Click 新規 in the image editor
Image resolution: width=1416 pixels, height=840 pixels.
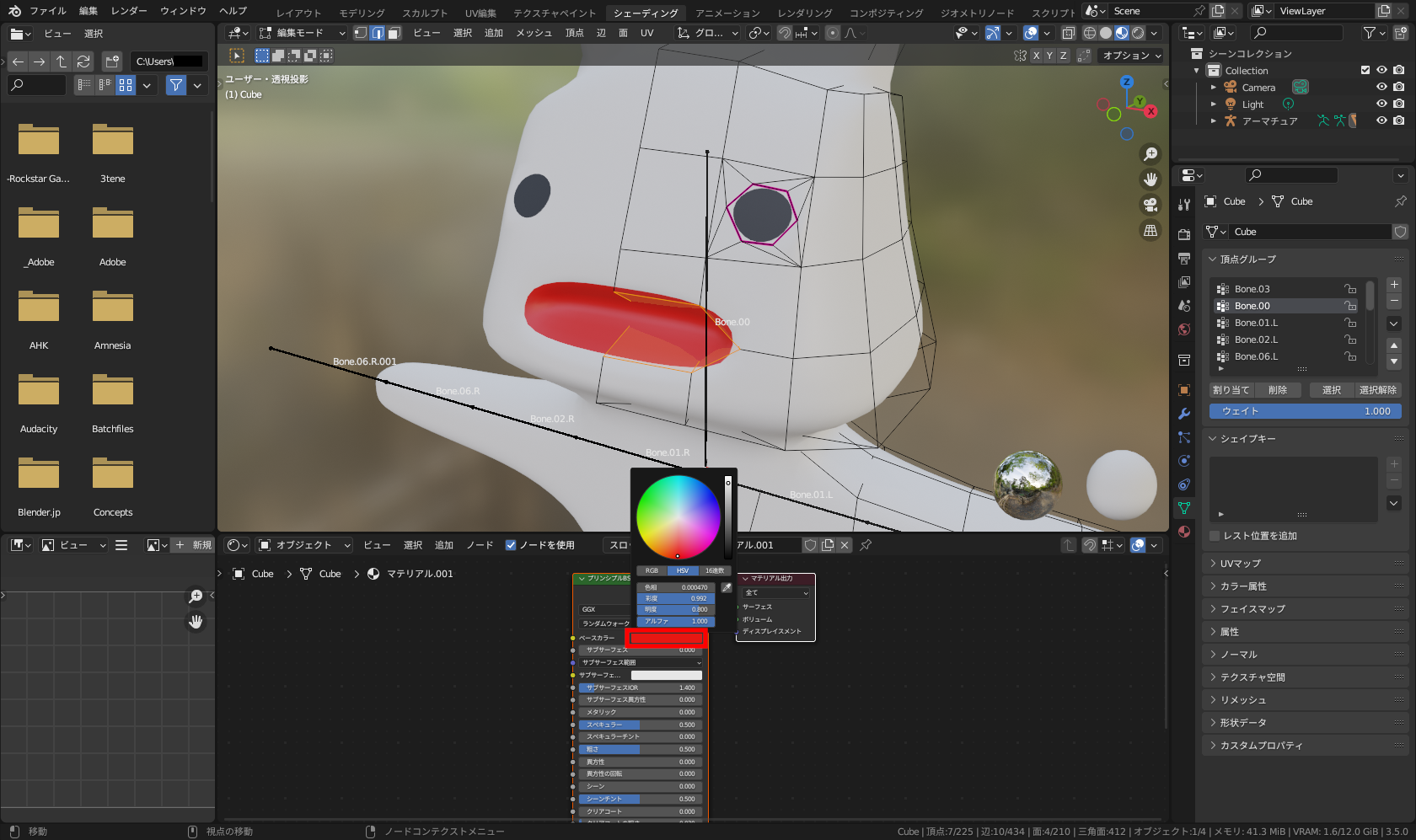[x=193, y=545]
